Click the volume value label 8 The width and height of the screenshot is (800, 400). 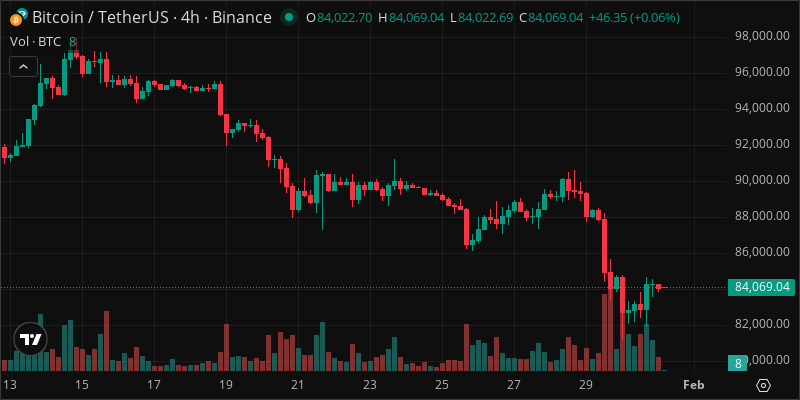tap(738, 364)
